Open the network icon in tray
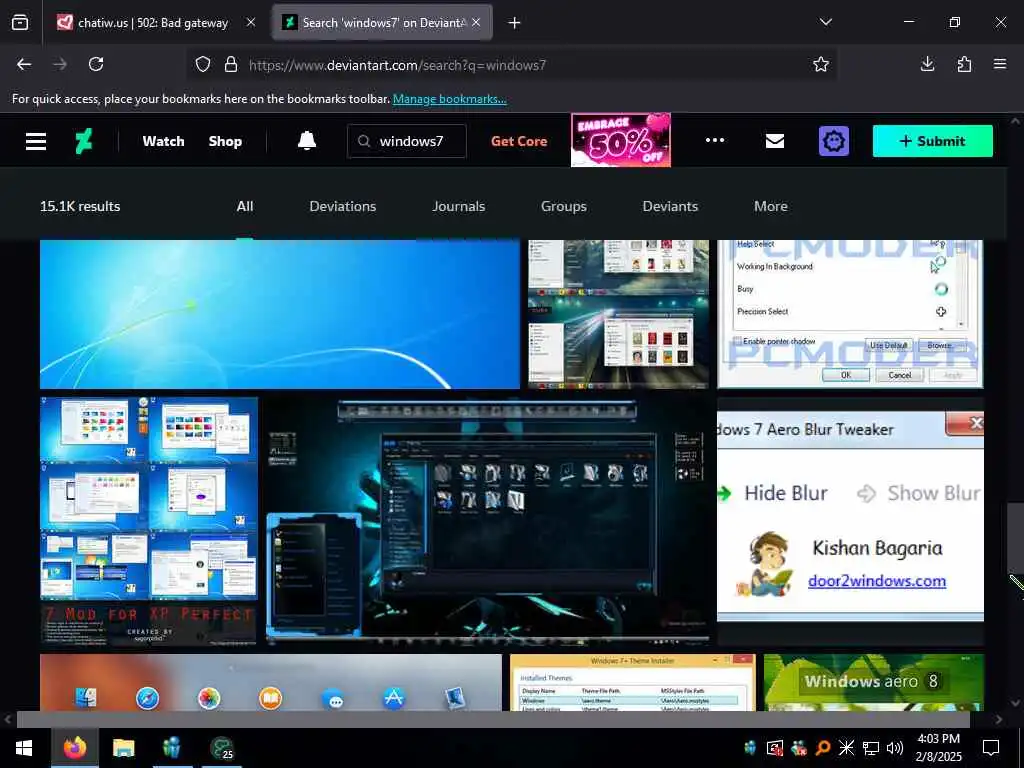Viewport: 1024px width, 768px height. coord(871,748)
